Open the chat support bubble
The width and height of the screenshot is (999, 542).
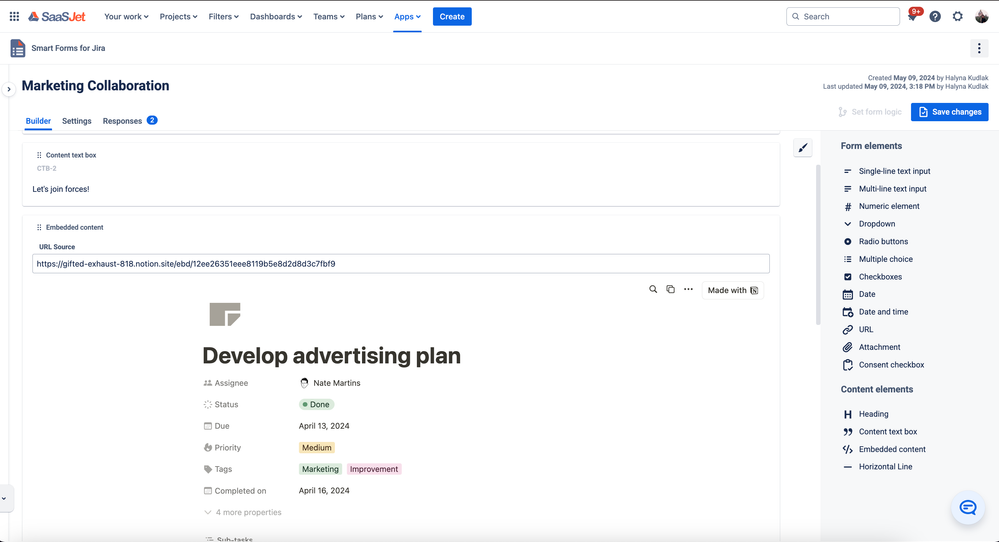(968, 508)
